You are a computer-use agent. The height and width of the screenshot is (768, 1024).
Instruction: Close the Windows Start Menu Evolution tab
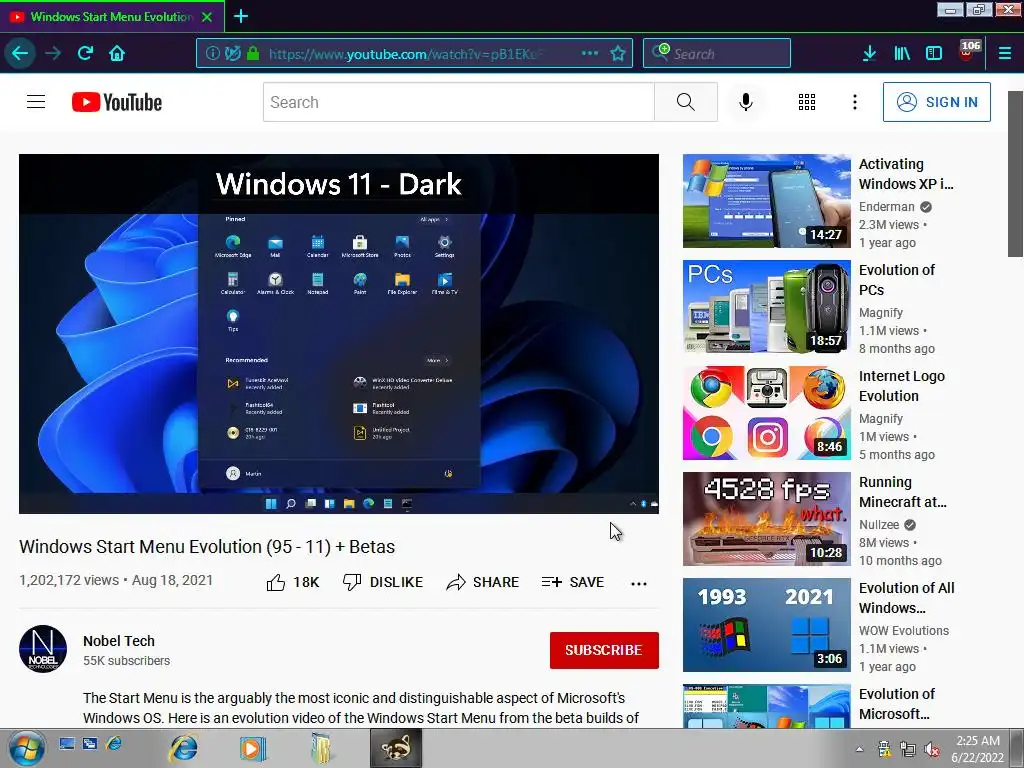pos(206,17)
